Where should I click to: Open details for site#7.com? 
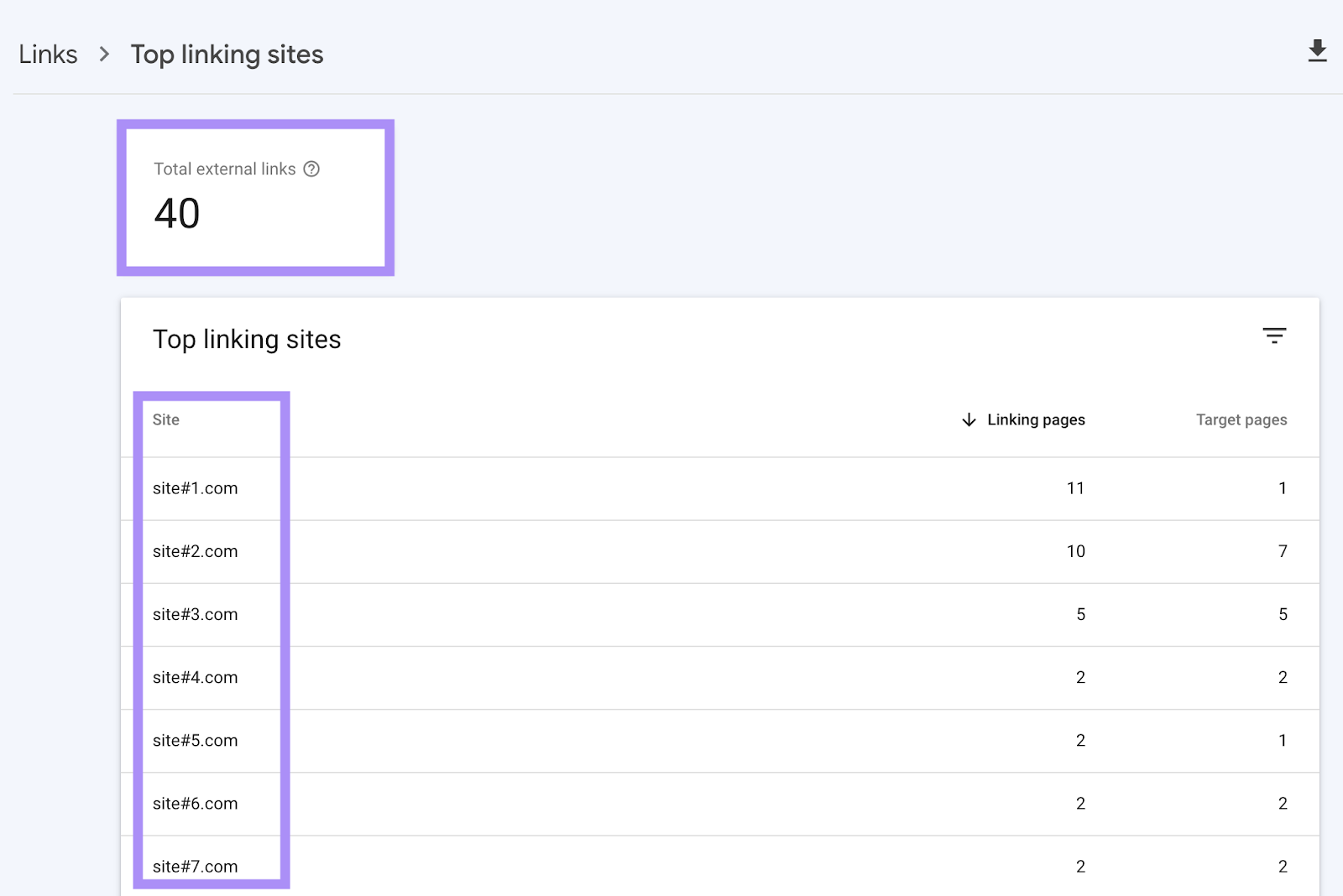tap(195, 866)
